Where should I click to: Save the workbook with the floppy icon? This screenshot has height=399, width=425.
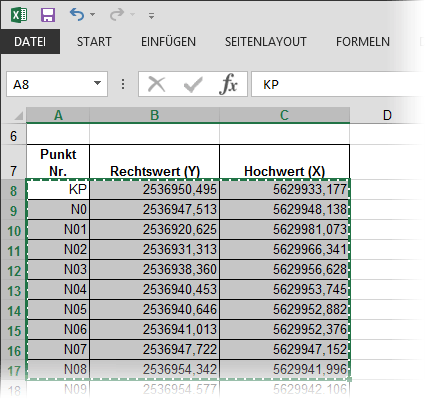pos(48,15)
